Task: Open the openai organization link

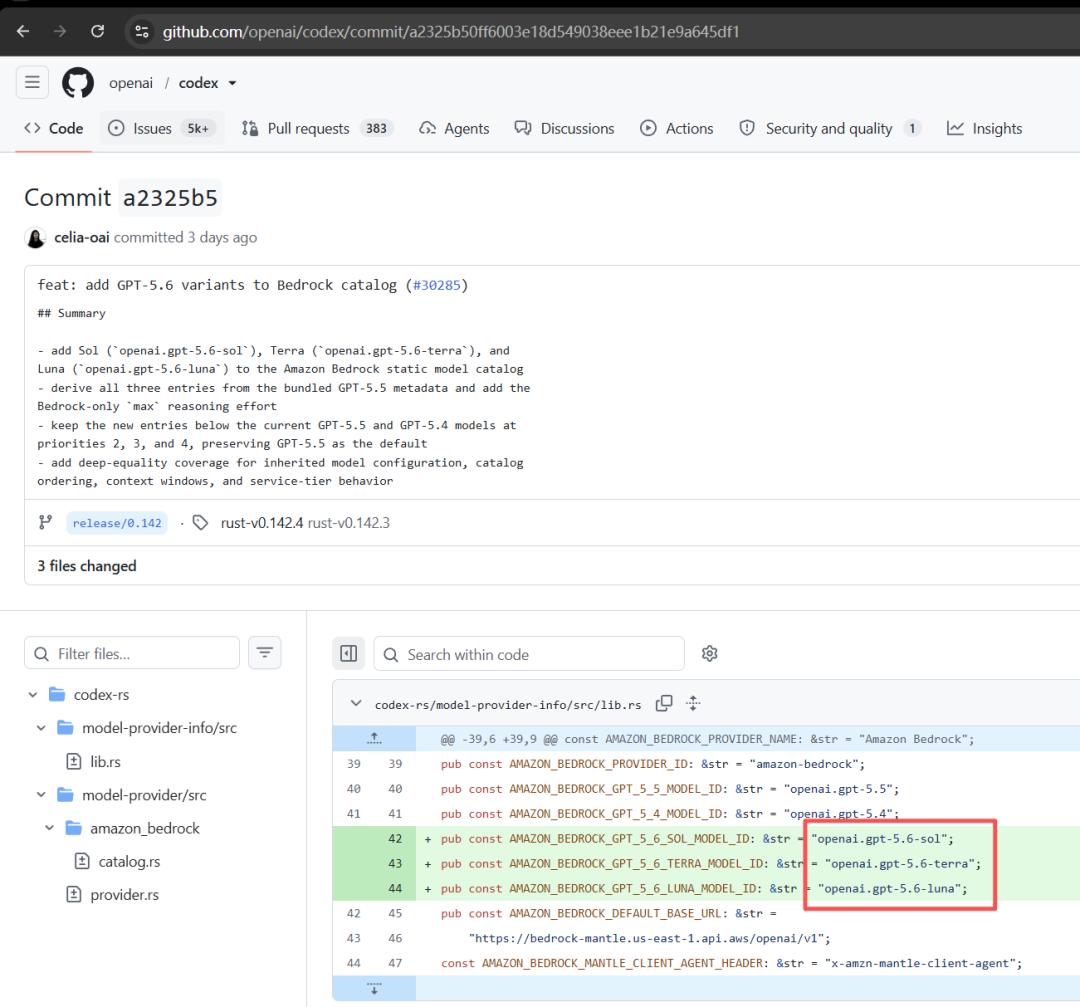Action: point(131,83)
